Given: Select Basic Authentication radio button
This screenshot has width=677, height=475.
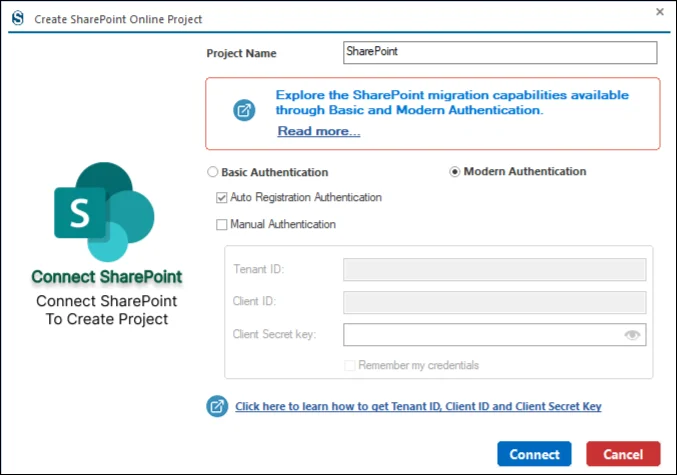Looking at the screenshot, I should pyautogui.click(x=212, y=172).
